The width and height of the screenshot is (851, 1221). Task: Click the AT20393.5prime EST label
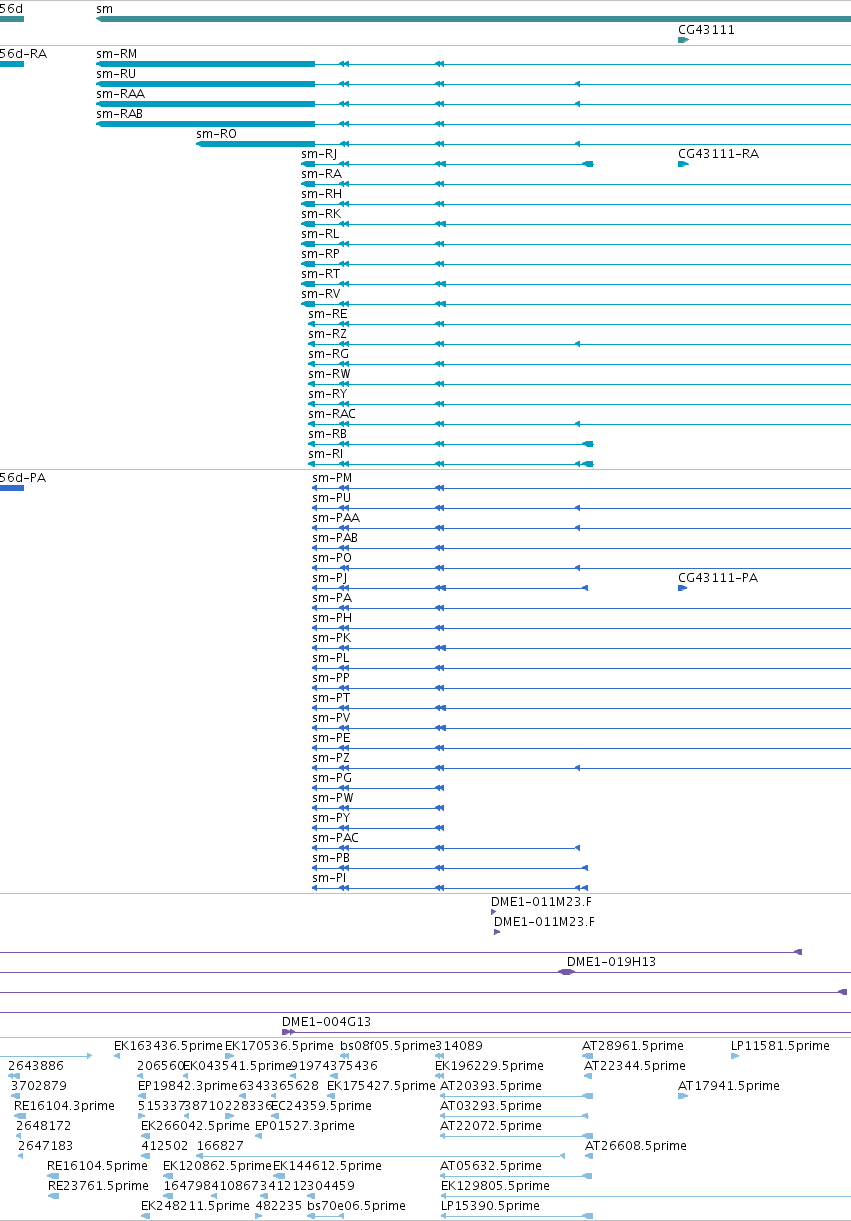491,1086
